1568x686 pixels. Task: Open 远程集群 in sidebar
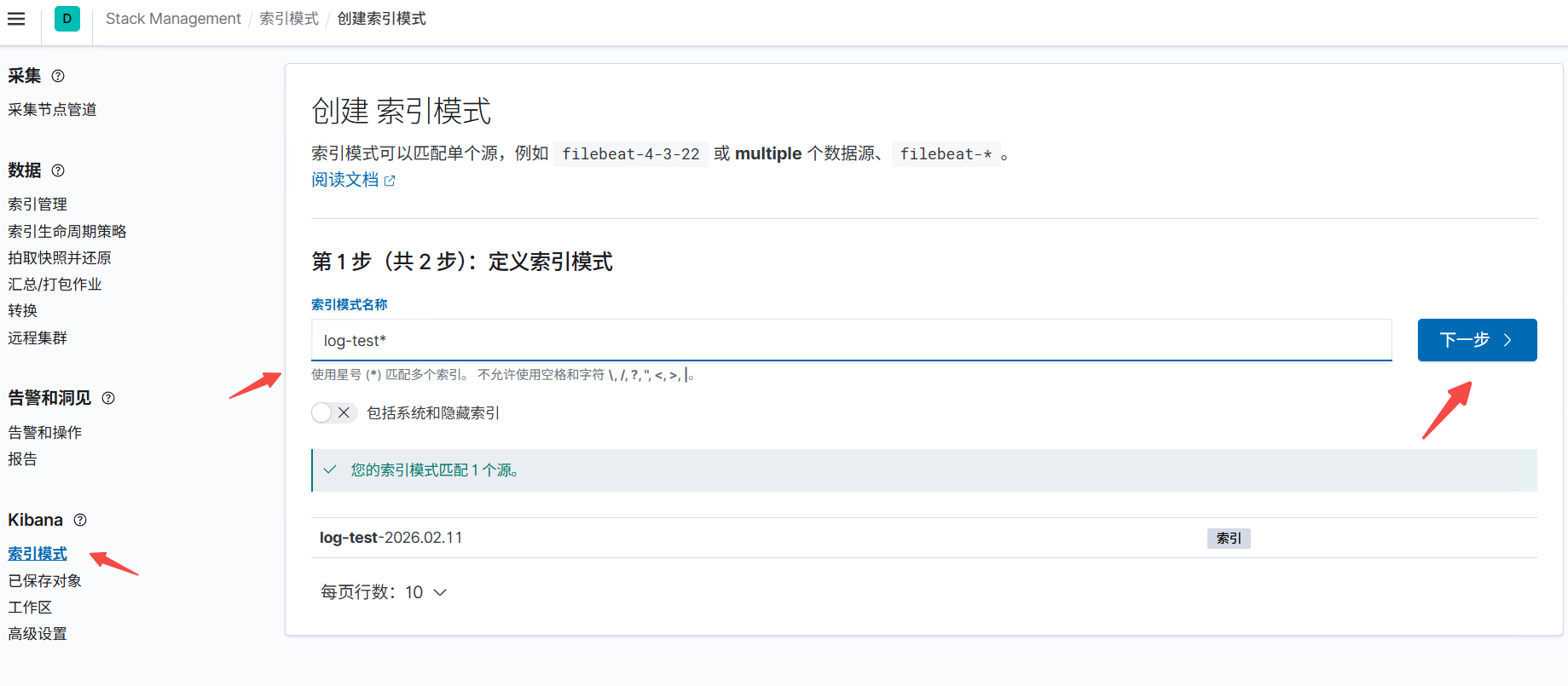coord(38,338)
